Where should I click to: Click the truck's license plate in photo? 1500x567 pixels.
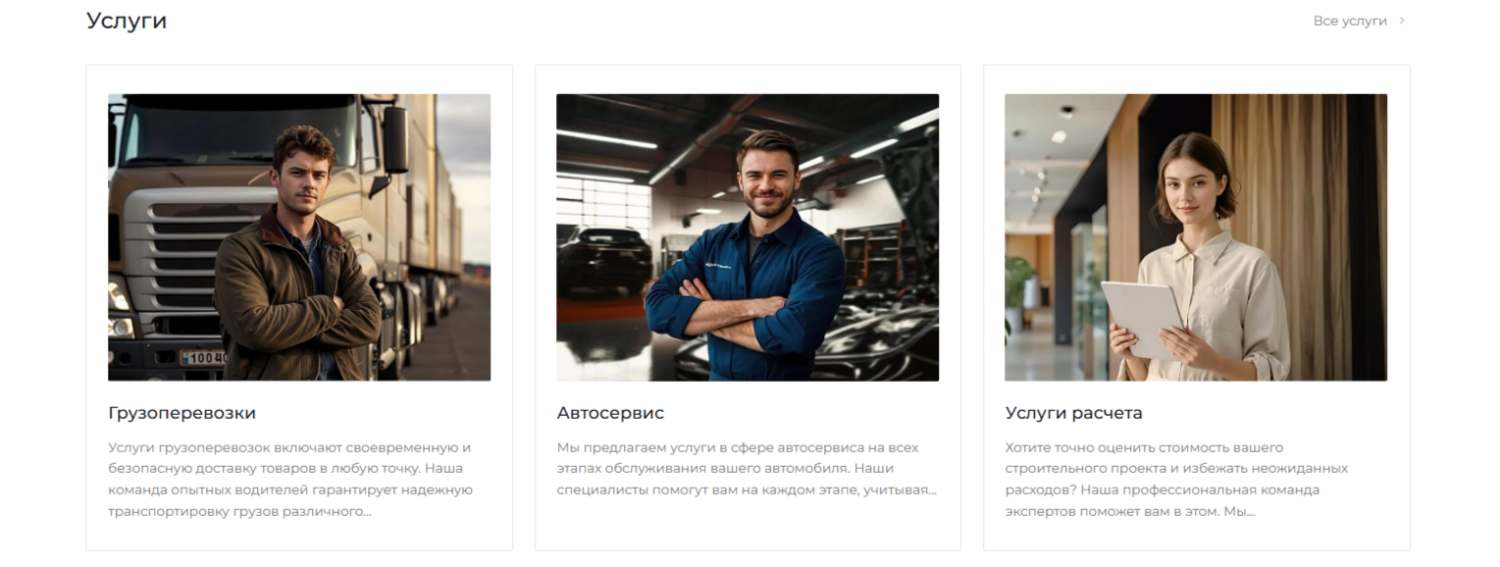coord(204,357)
